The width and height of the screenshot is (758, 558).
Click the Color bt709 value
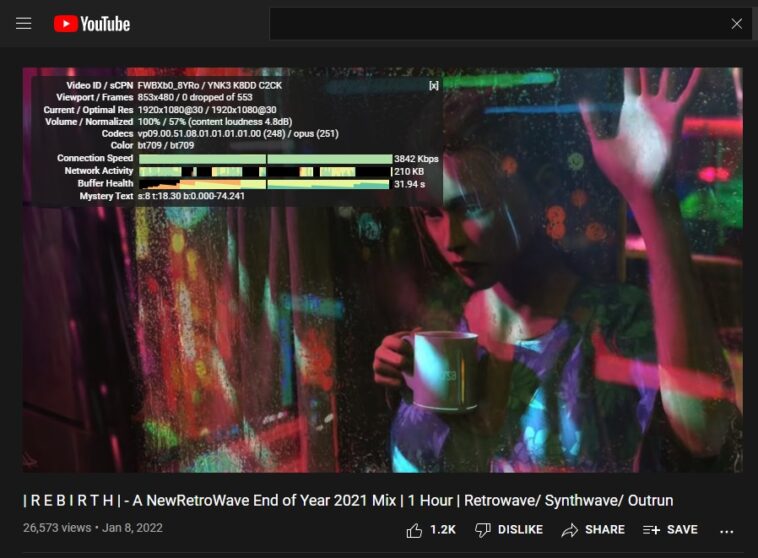pos(166,145)
